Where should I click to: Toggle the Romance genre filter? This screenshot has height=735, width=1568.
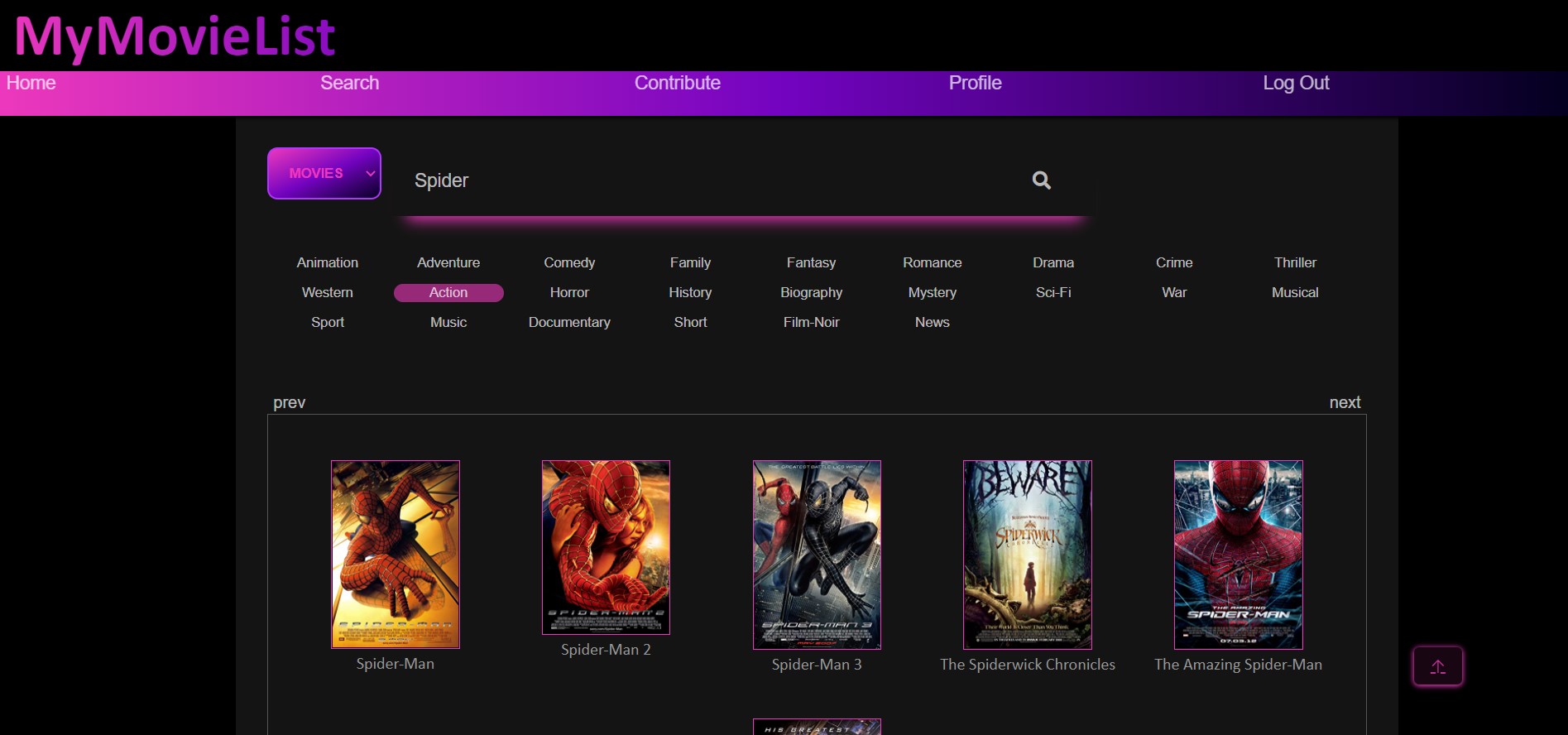[x=933, y=262]
